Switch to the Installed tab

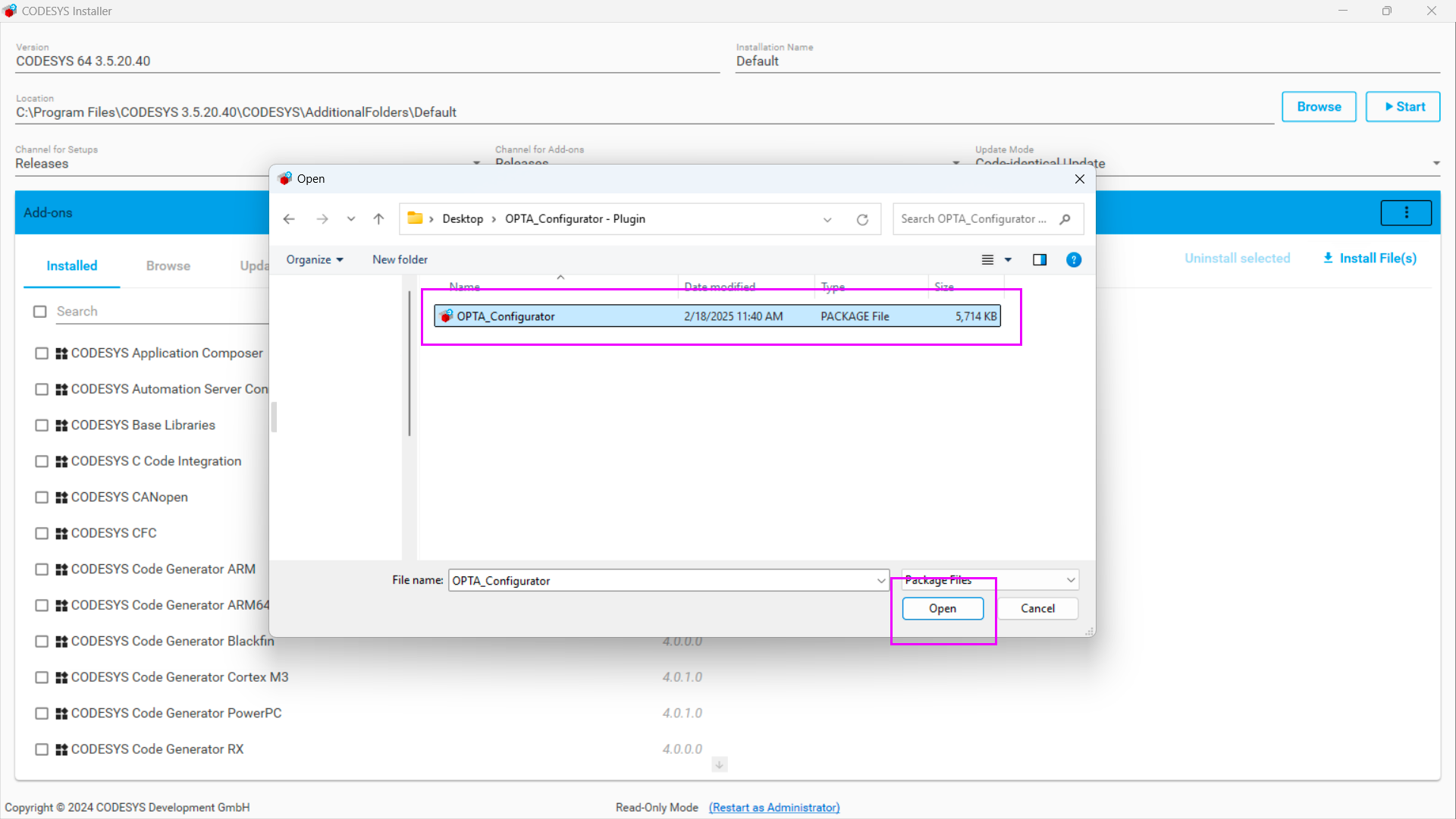coord(72,266)
